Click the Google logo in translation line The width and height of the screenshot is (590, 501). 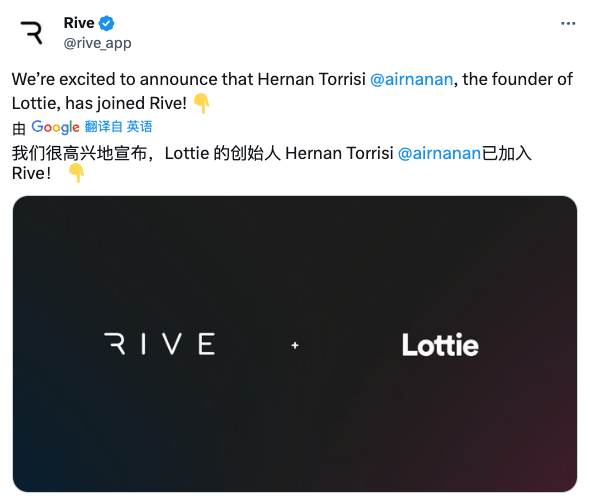[x=55, y=127]
